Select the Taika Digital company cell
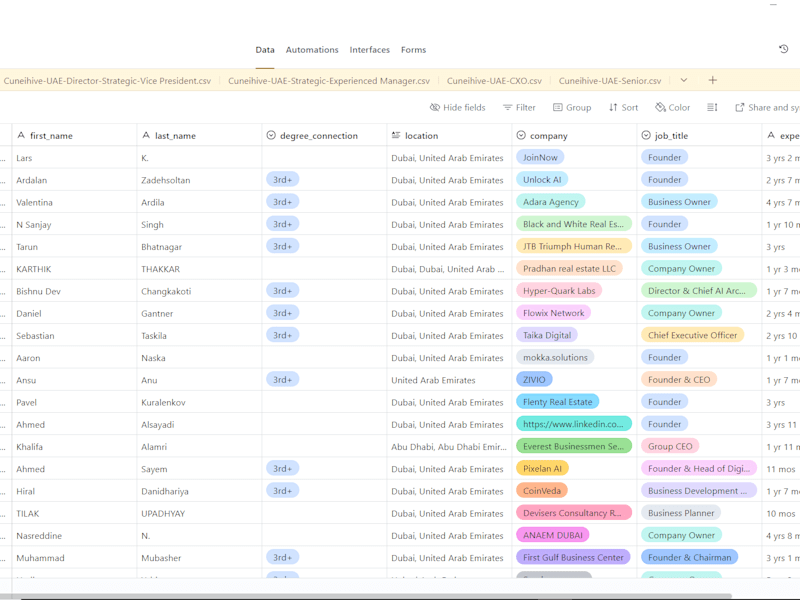Viewport: 800px width, 600px height. (574, 335)
